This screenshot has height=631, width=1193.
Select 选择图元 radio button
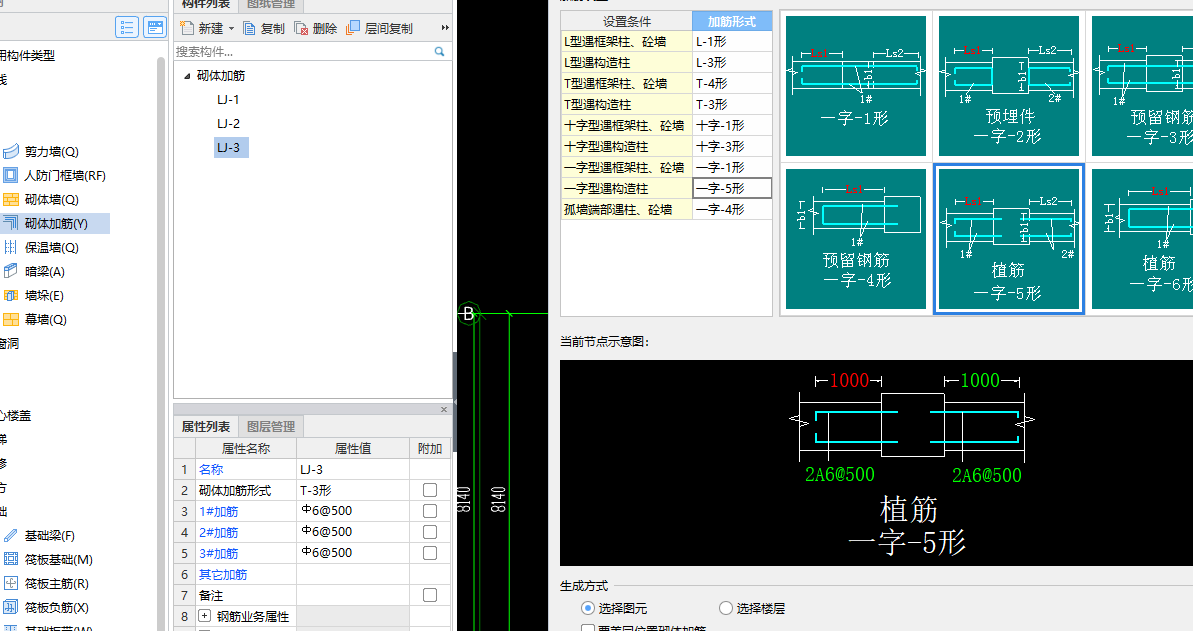point(587,608)
